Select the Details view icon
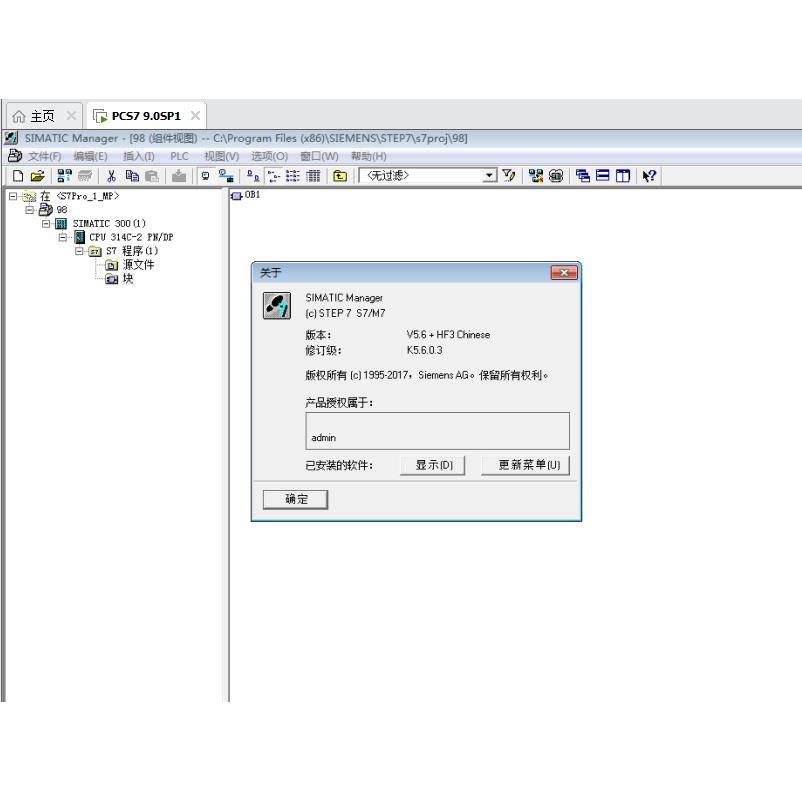Viewport: 802px width, 802px height. click(x=313, y=176)
